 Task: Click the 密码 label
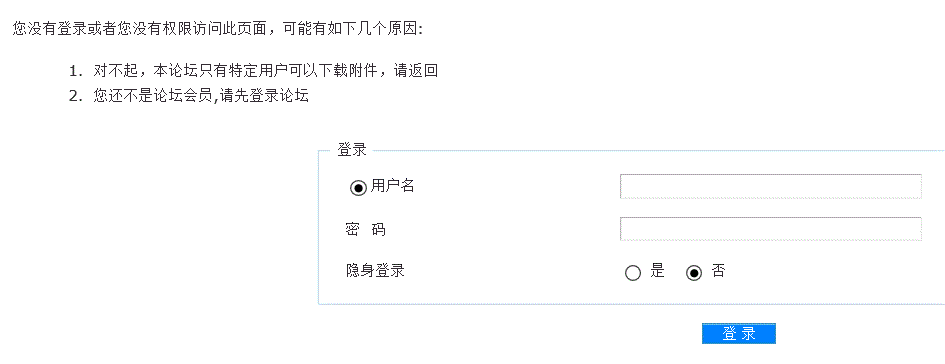[366, 229]
